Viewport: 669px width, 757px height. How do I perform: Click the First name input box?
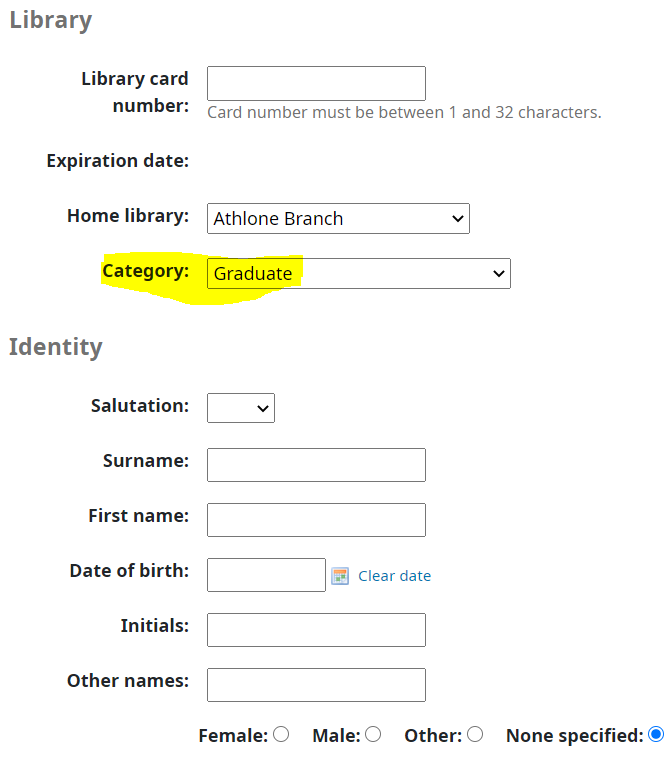coord(316,520)
